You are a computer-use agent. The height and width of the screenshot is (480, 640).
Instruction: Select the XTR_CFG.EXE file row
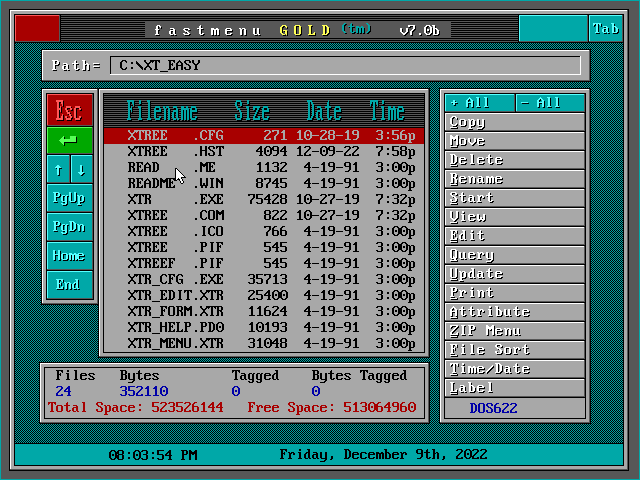[x=264, y=279]
